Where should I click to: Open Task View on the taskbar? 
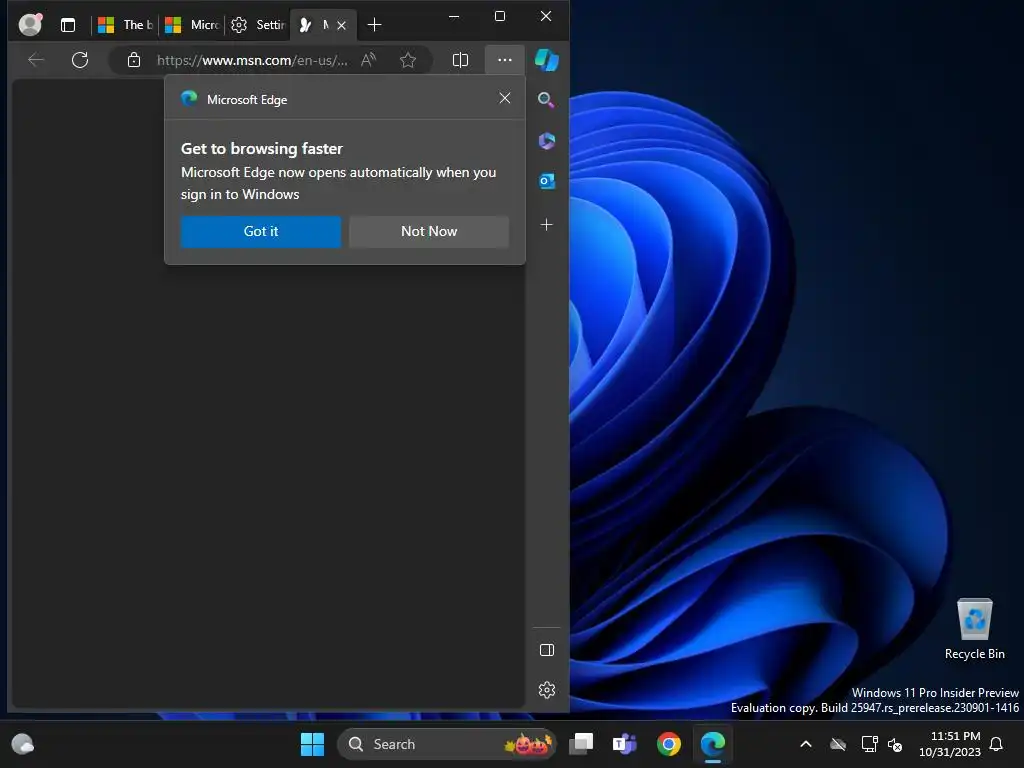tap(581, 744)
